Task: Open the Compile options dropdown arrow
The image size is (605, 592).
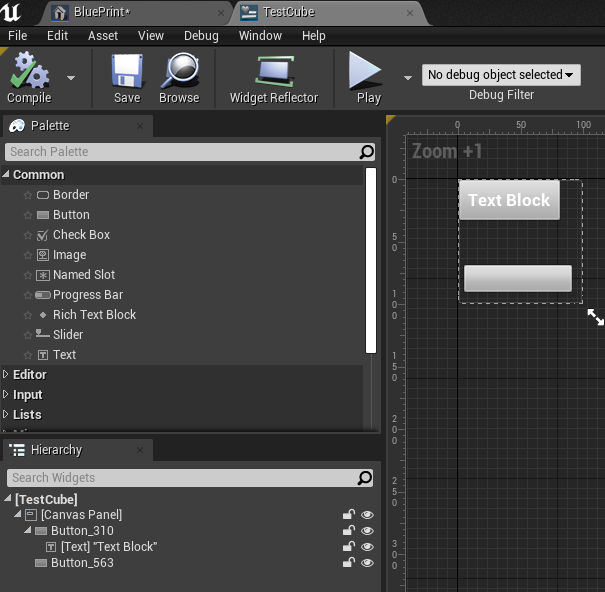Action: point(71,78)
